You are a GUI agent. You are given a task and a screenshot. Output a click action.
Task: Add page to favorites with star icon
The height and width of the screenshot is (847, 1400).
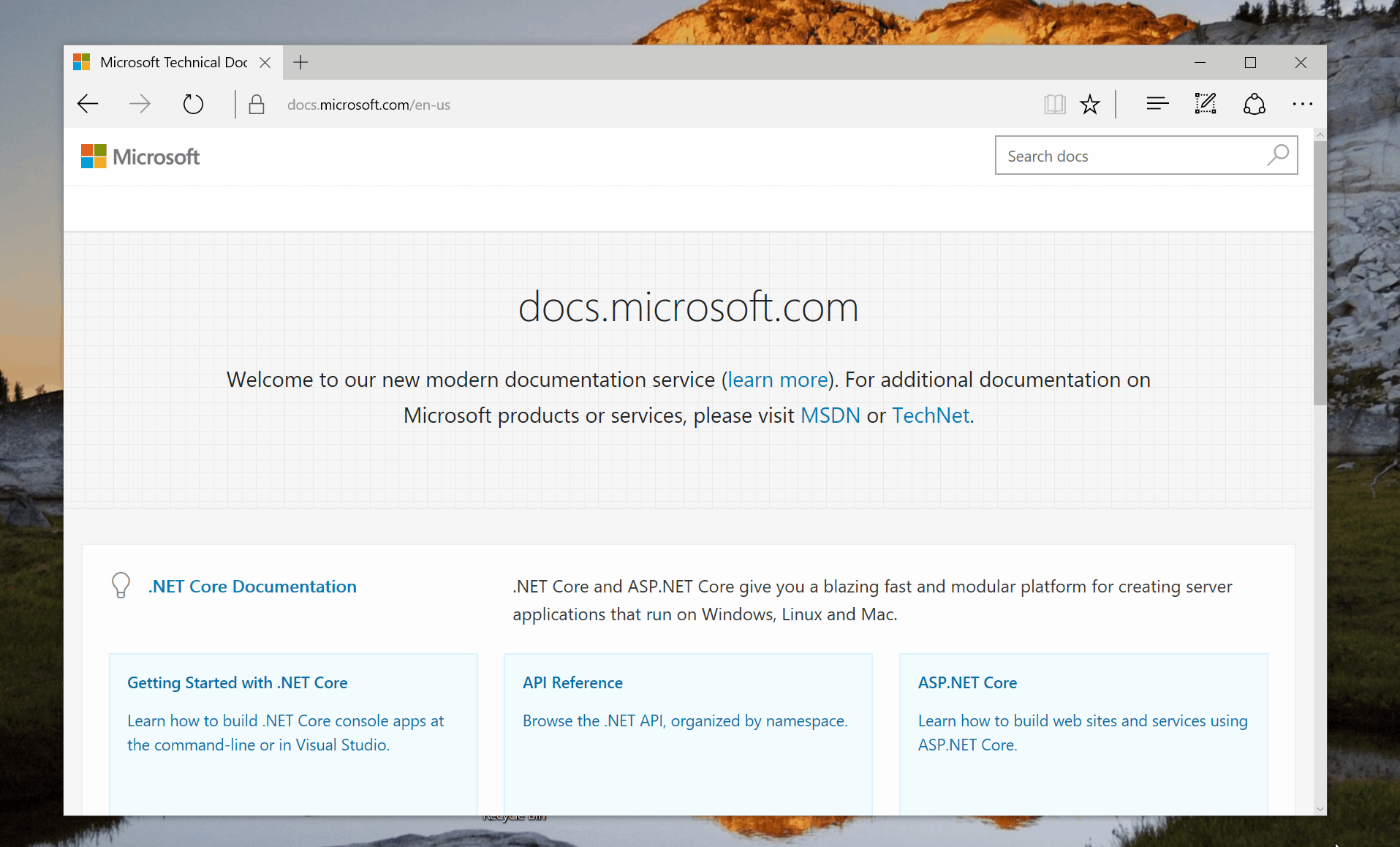click(1090, 104)
